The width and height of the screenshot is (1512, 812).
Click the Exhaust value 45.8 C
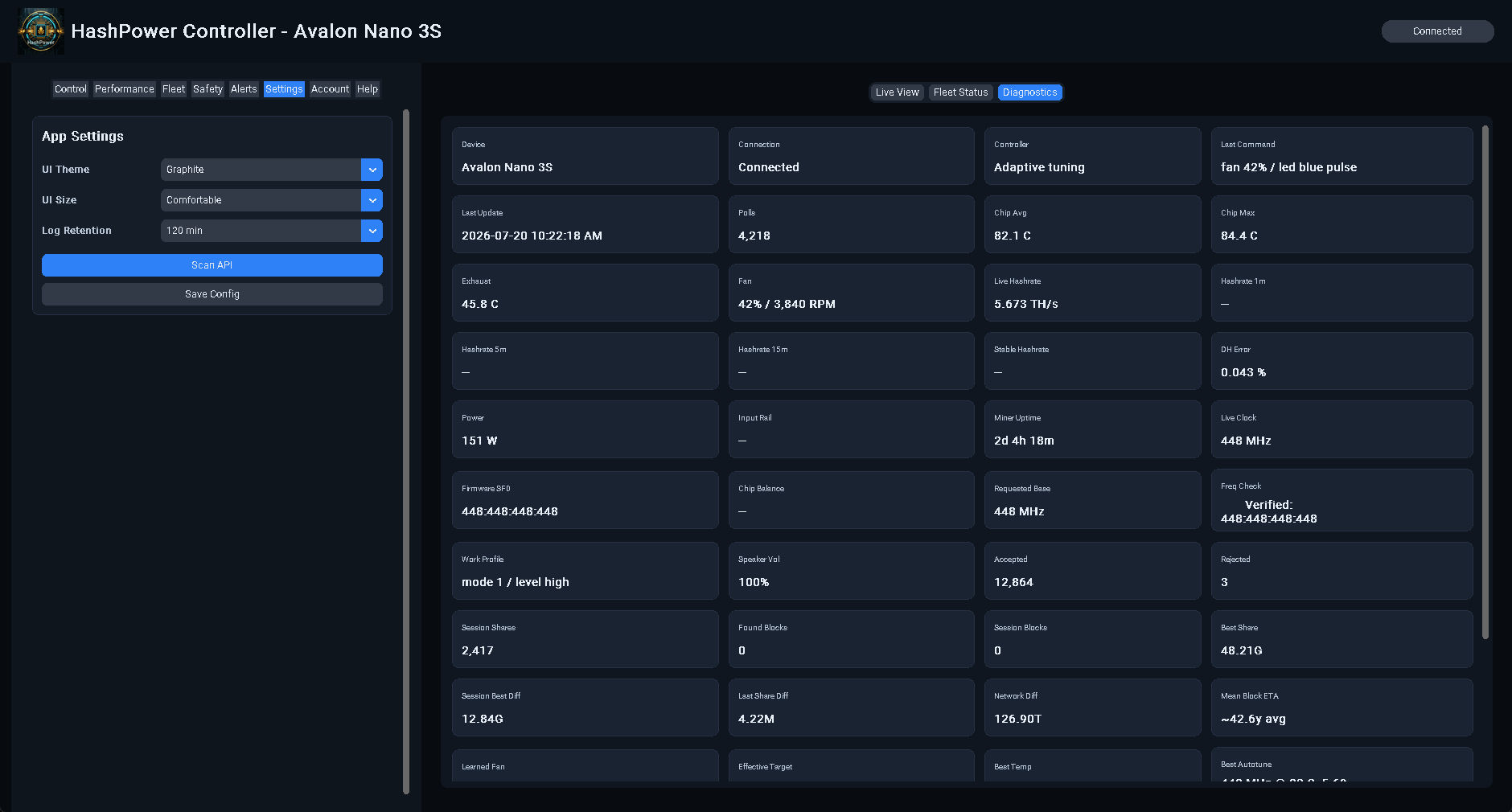tap(480, 304)
